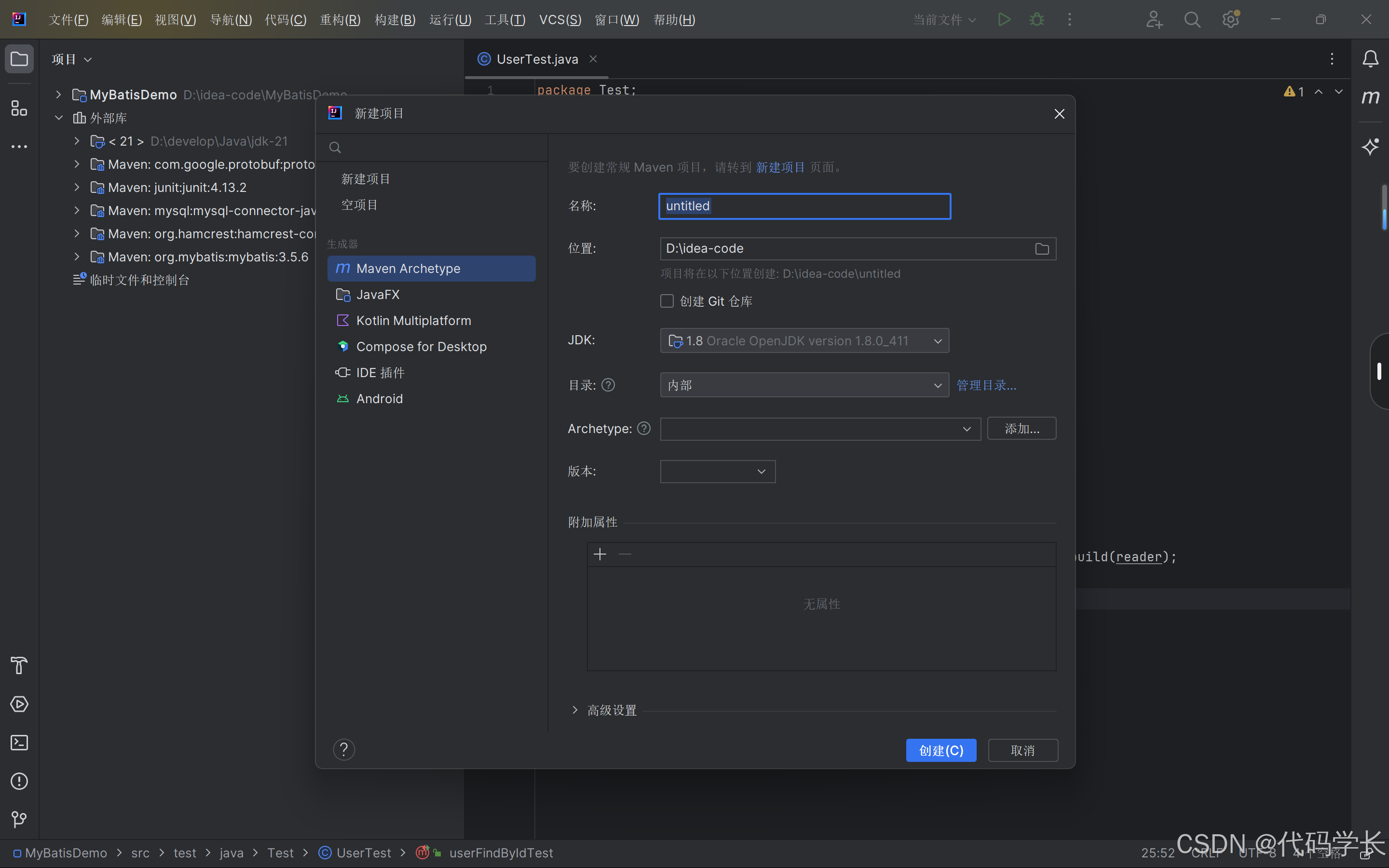Expand the Advanced Settings section
The height and width of the screenshot is (868, 1389).
pos(575,710)
